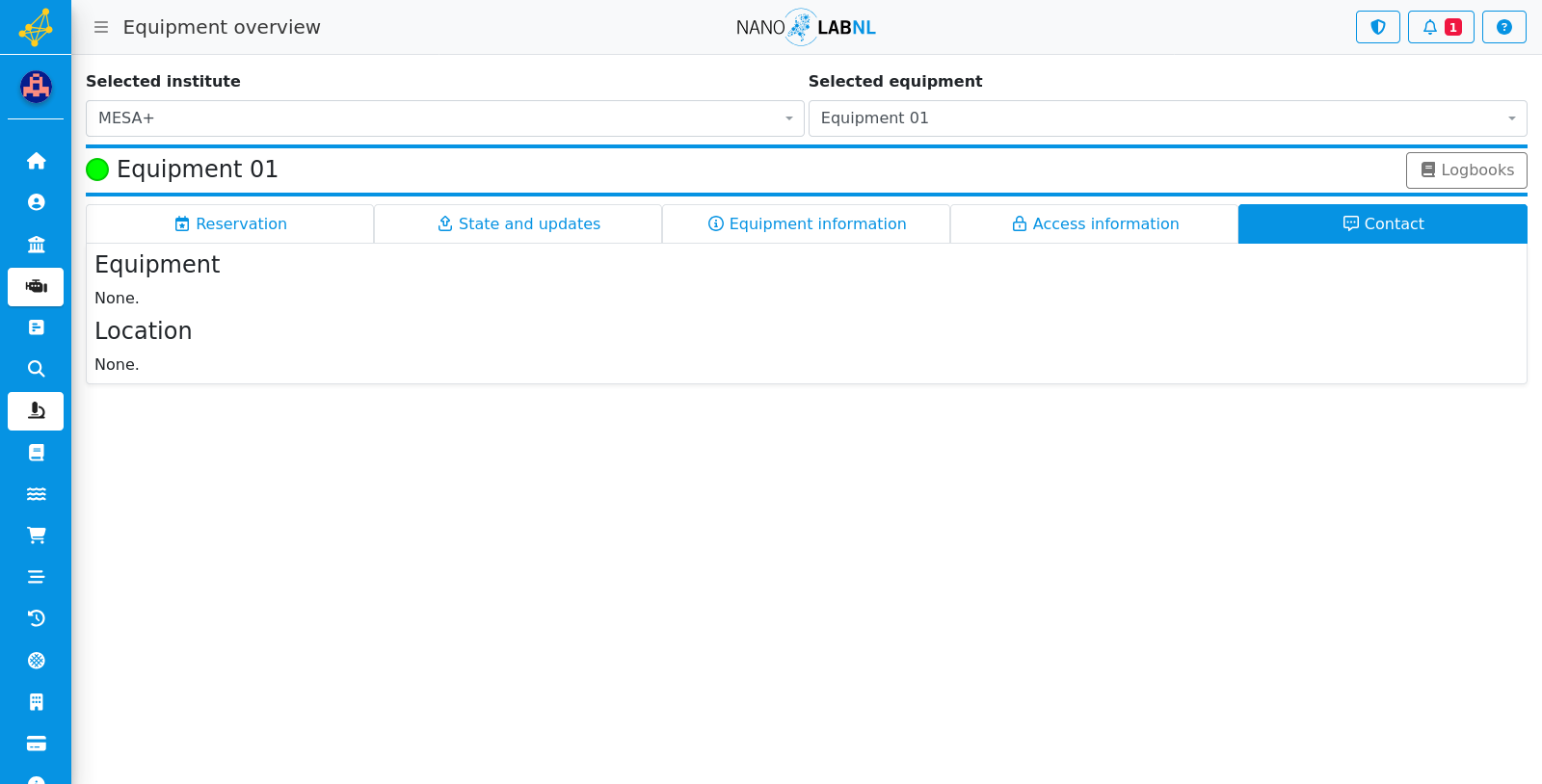Open the Equipment information tab

click(807, 223)
